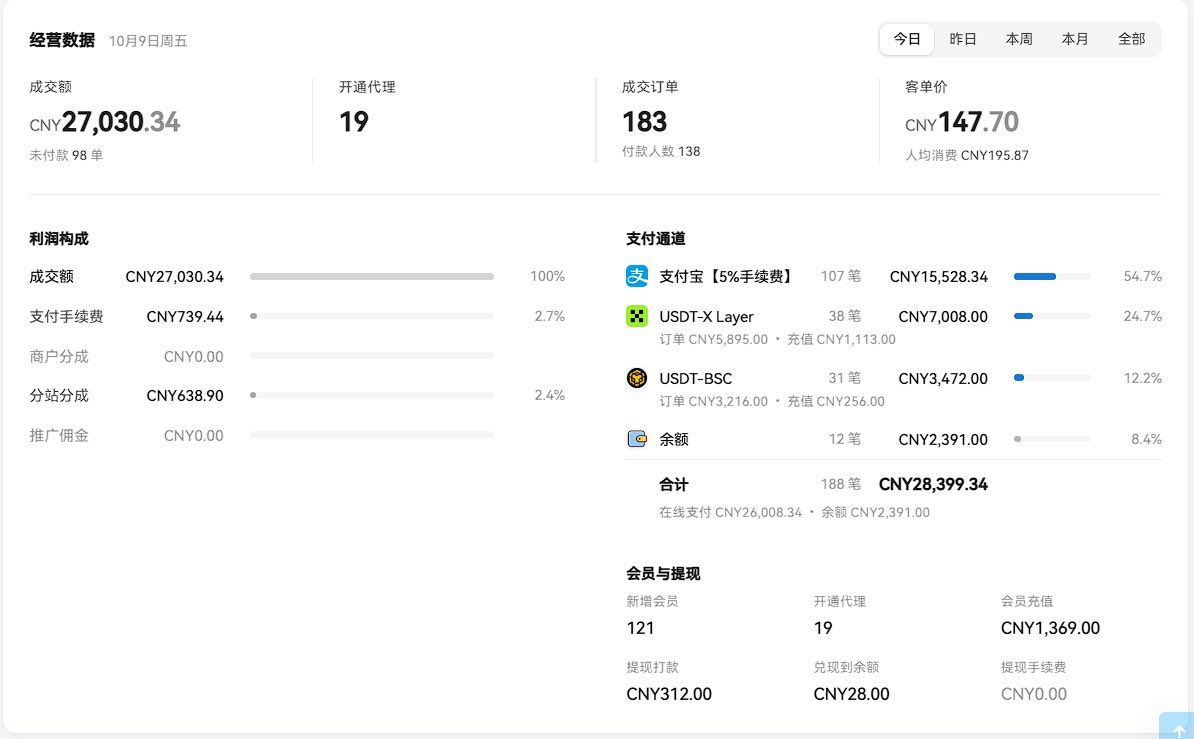
Task: Select the 本周 time range tab
Action: 1019,39
